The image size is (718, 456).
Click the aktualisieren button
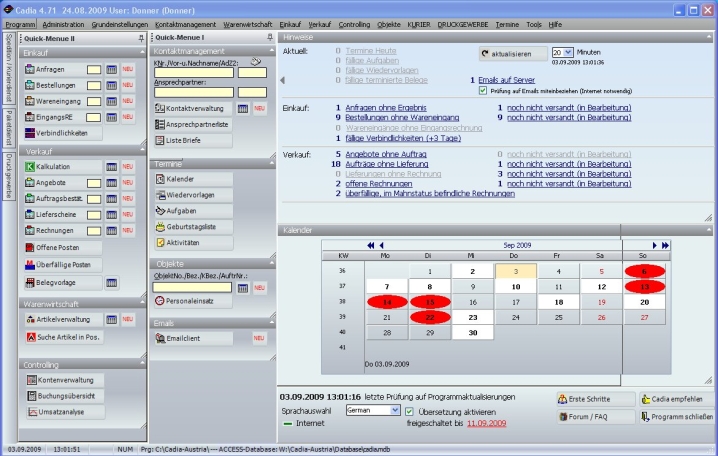click(512, 51)
